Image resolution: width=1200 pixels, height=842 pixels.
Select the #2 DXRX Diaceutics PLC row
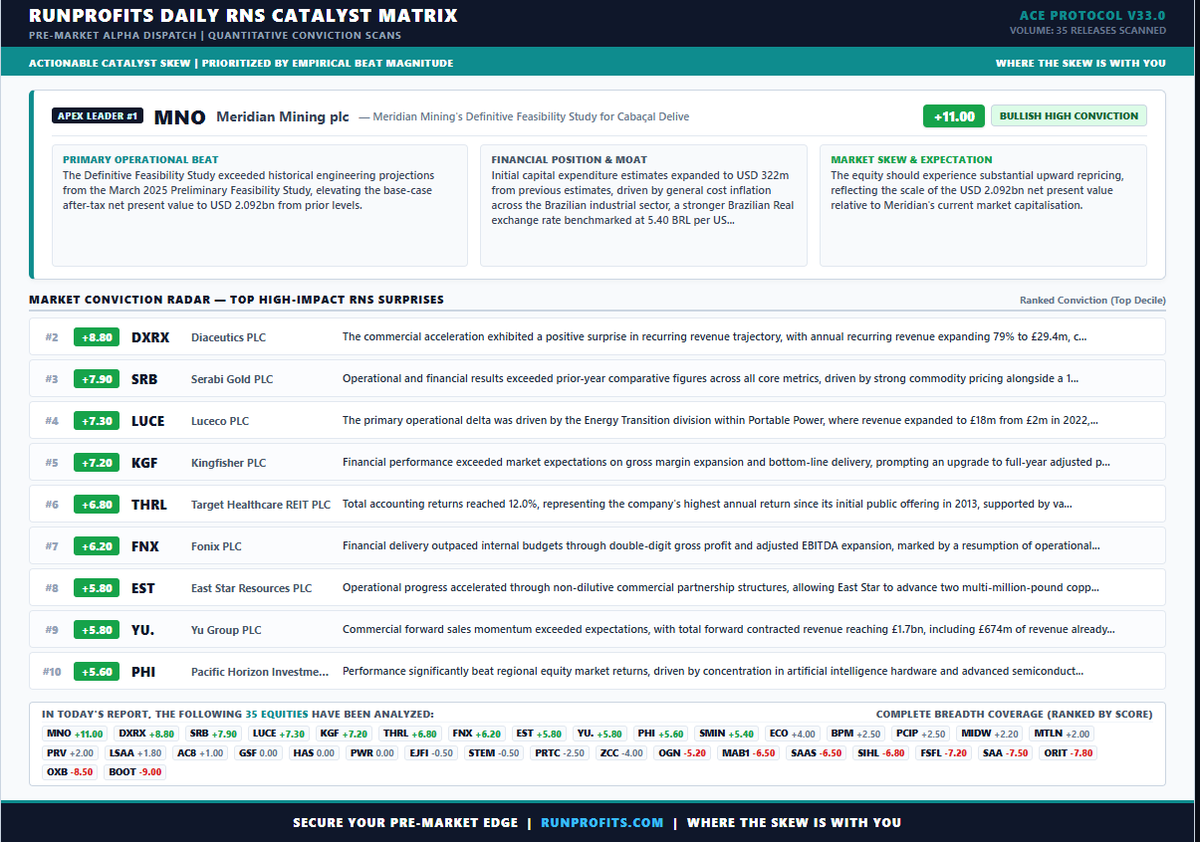tap(598, 337)
